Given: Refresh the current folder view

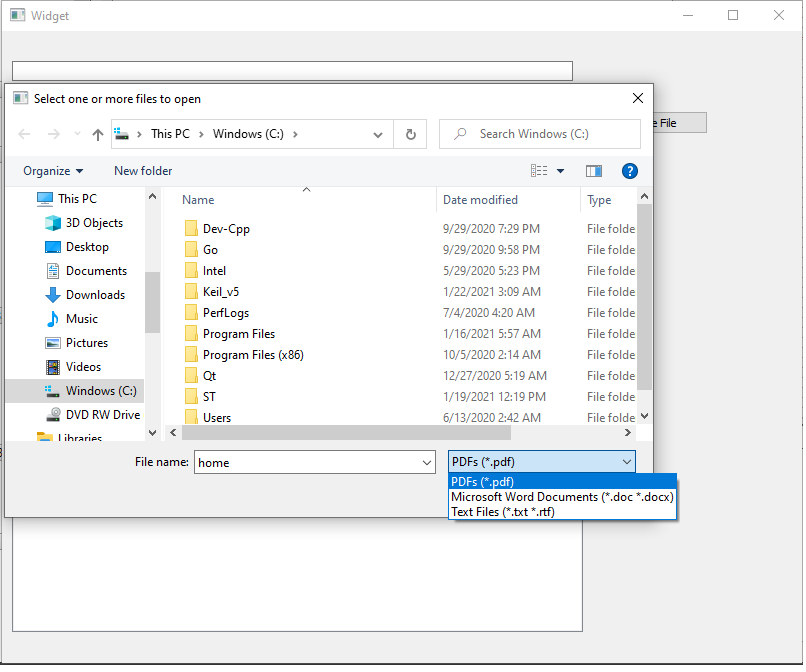Looking at the screenshot, I should pos(410,134).
